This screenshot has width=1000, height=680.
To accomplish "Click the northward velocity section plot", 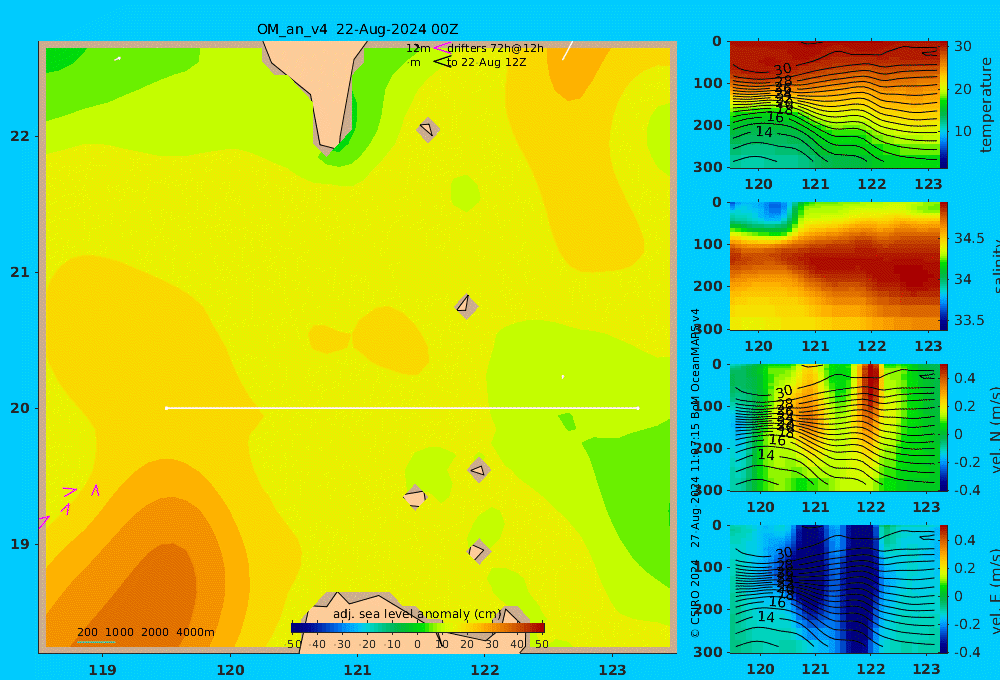I will (834, 427).
